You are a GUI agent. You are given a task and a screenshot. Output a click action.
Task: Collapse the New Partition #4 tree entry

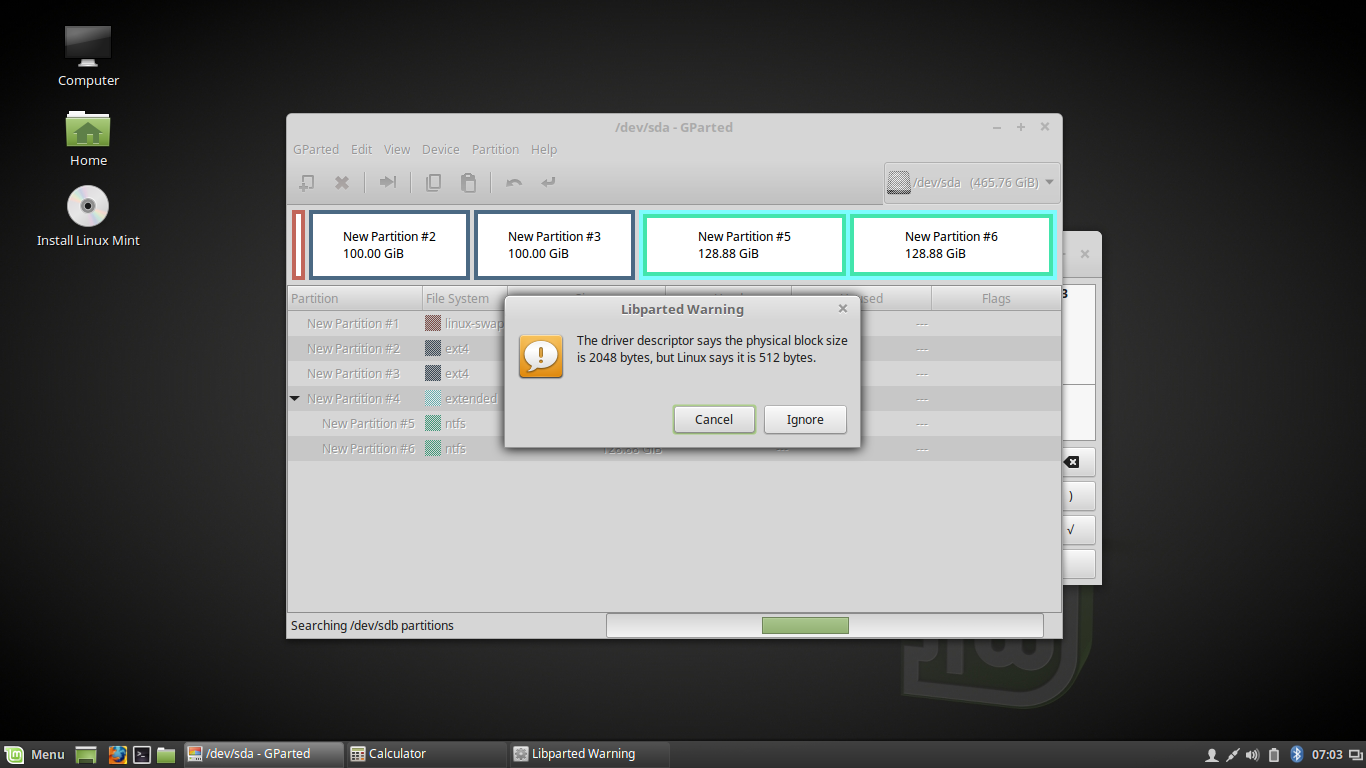click(x=294, y=398)
